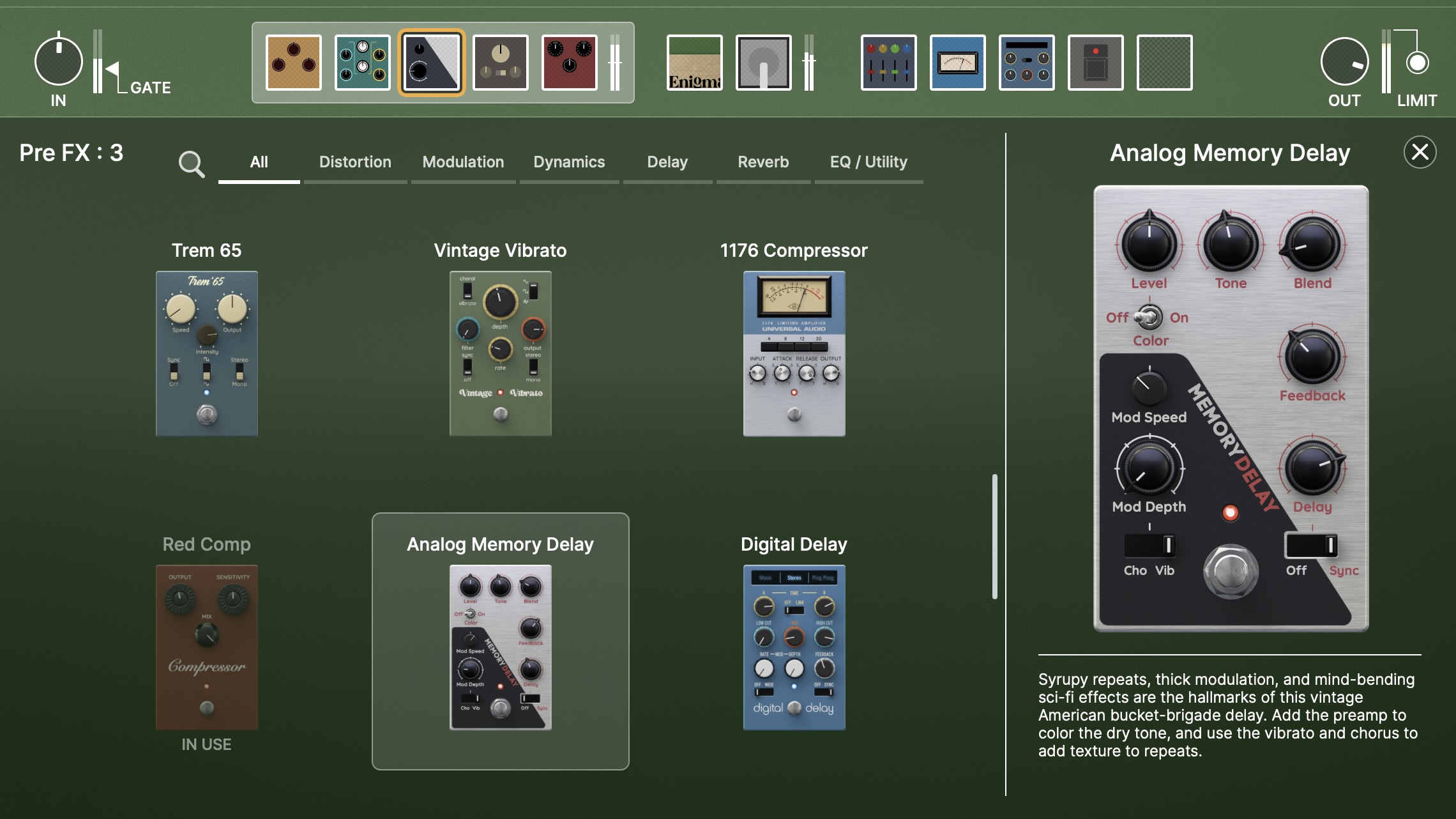Open the Enigma amp thumbnail

(694, 62)
